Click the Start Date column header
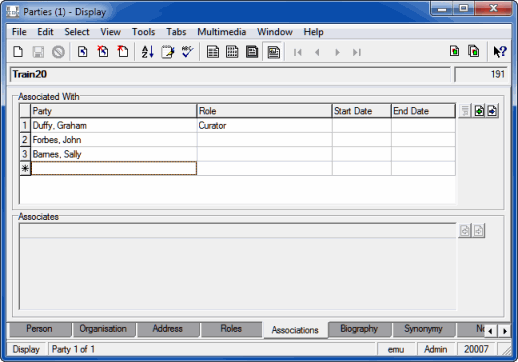 coord(362,111)
